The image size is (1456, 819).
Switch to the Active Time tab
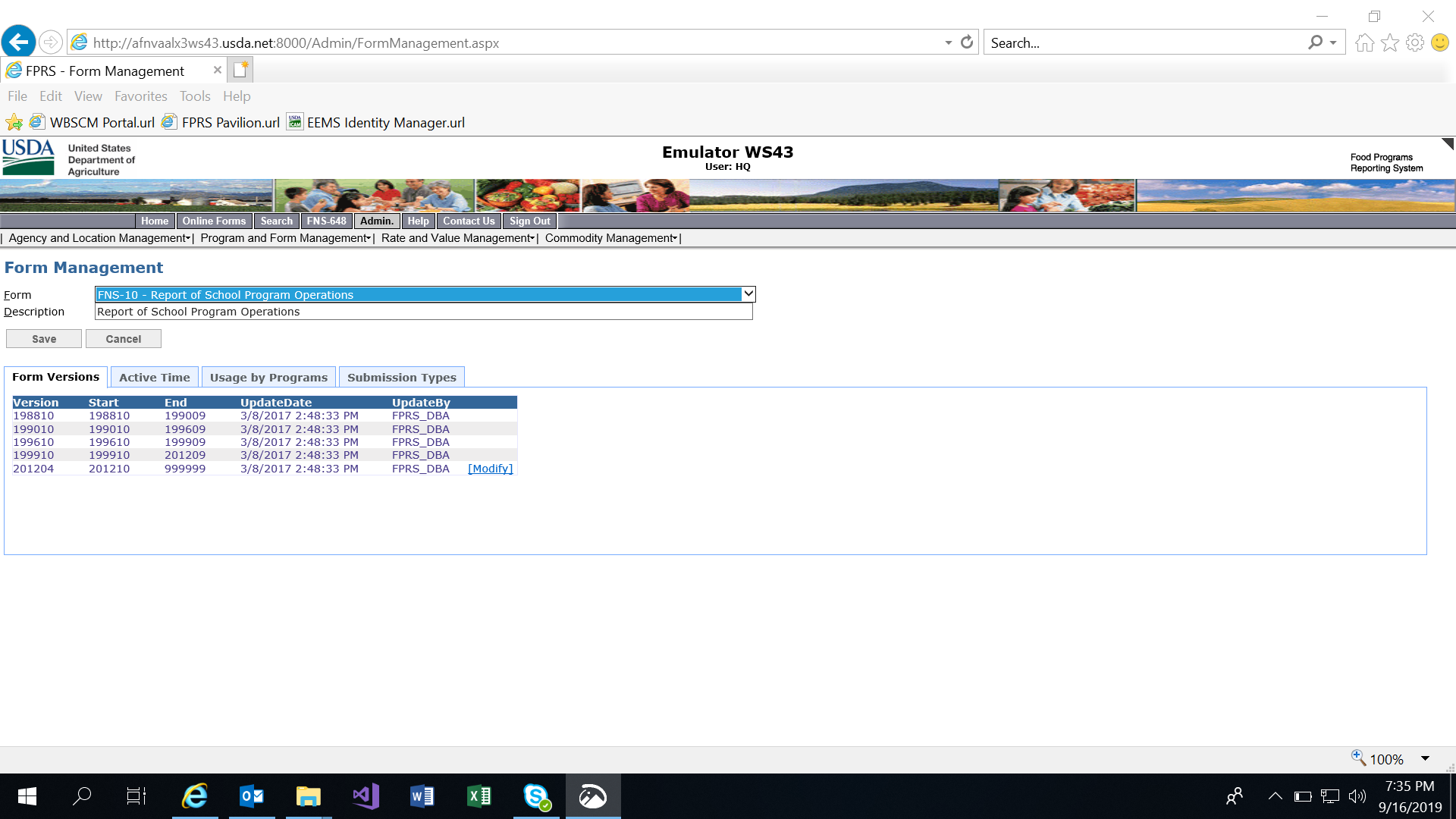pyautogui.click(x=154, y=378)
